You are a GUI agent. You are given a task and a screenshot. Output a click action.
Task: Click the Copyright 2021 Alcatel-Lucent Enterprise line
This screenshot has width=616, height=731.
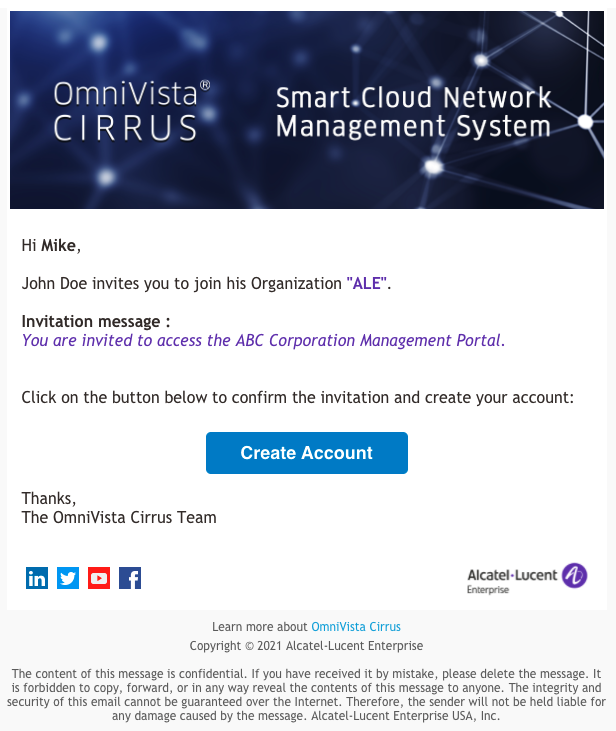click(306, 646)
